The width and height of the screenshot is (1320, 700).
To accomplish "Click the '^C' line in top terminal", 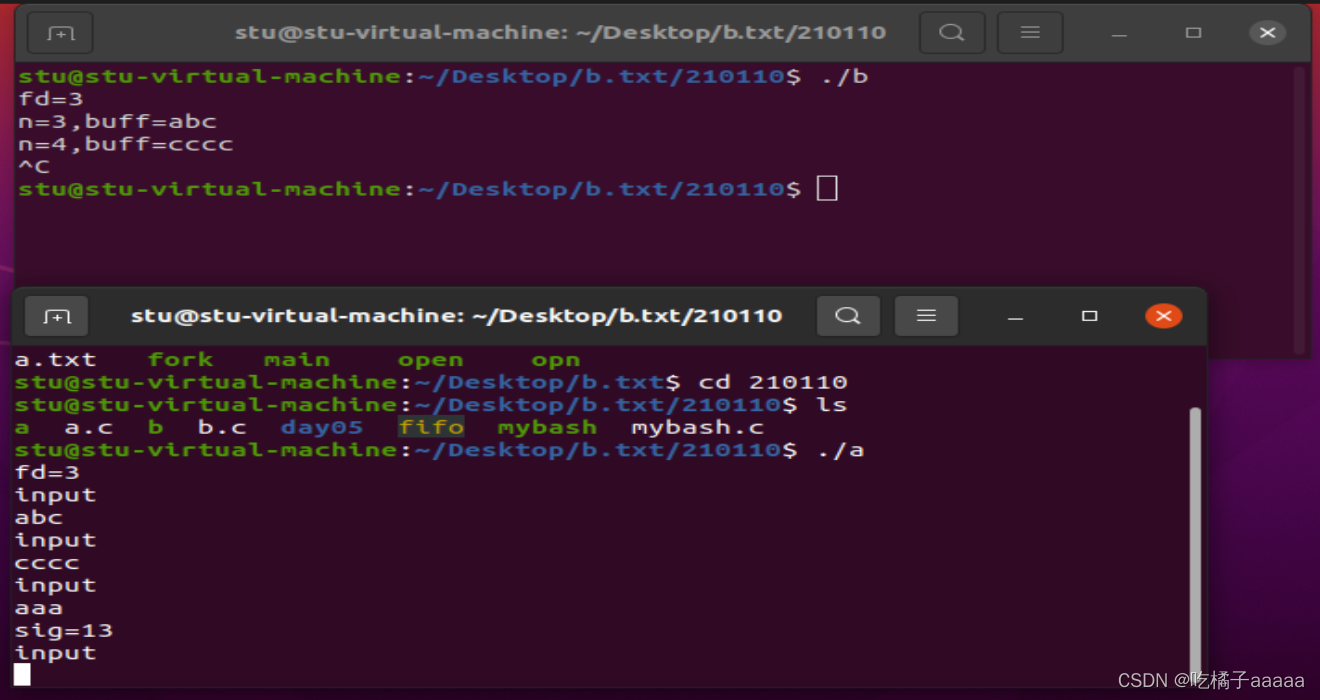I will point(34,167).
